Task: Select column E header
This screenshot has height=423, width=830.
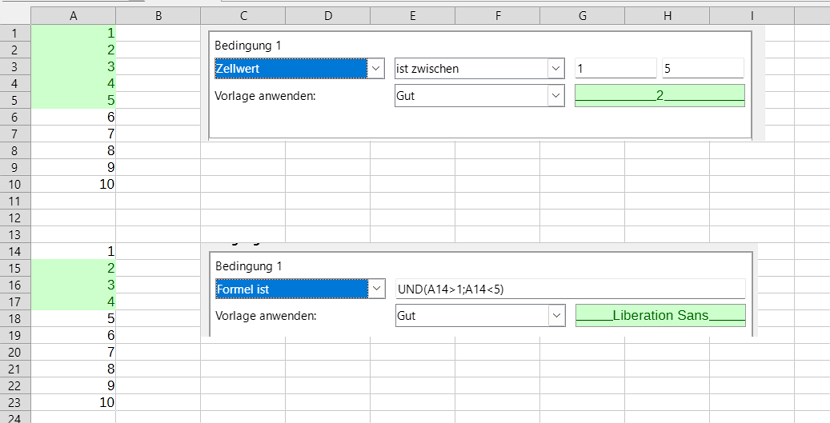Action: pos(413,16)
